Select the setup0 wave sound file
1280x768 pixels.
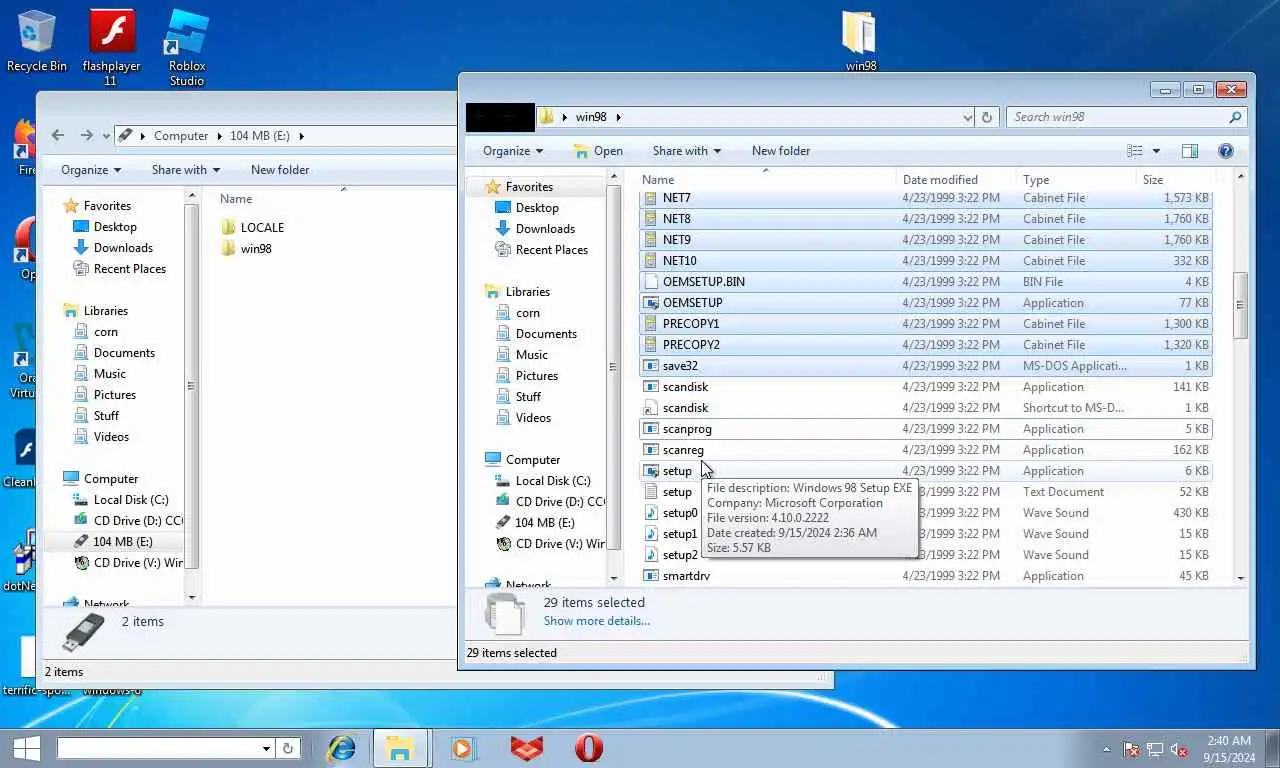point(680,513)
